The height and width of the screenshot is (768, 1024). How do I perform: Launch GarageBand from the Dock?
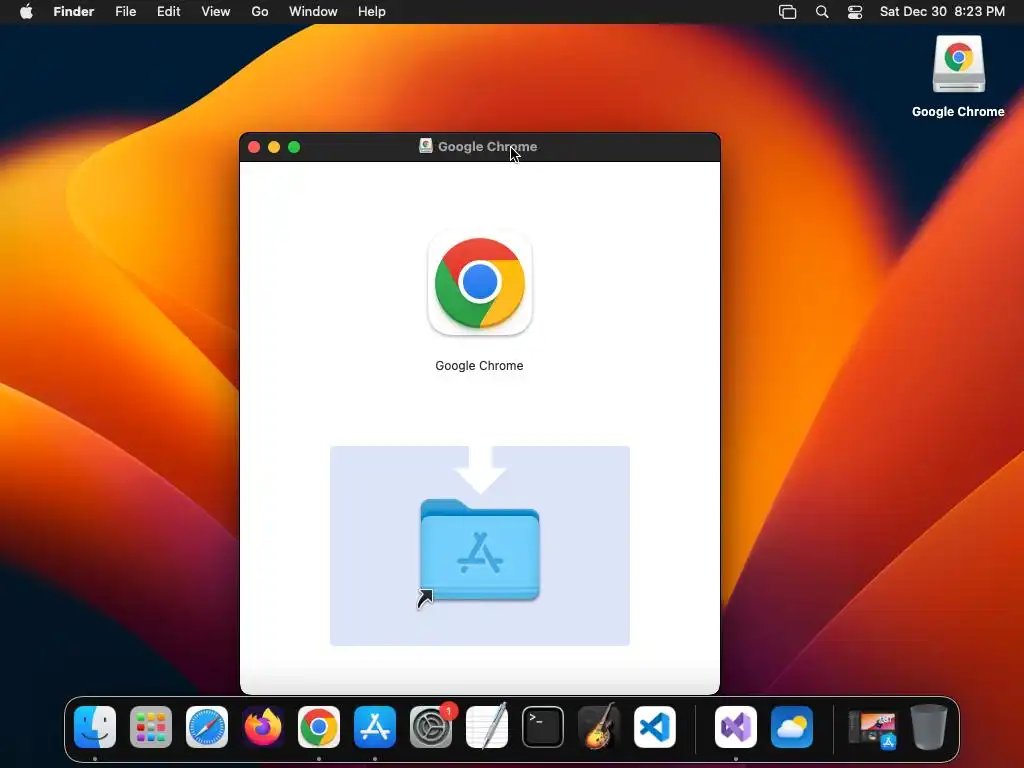click(x=599, y=727)
